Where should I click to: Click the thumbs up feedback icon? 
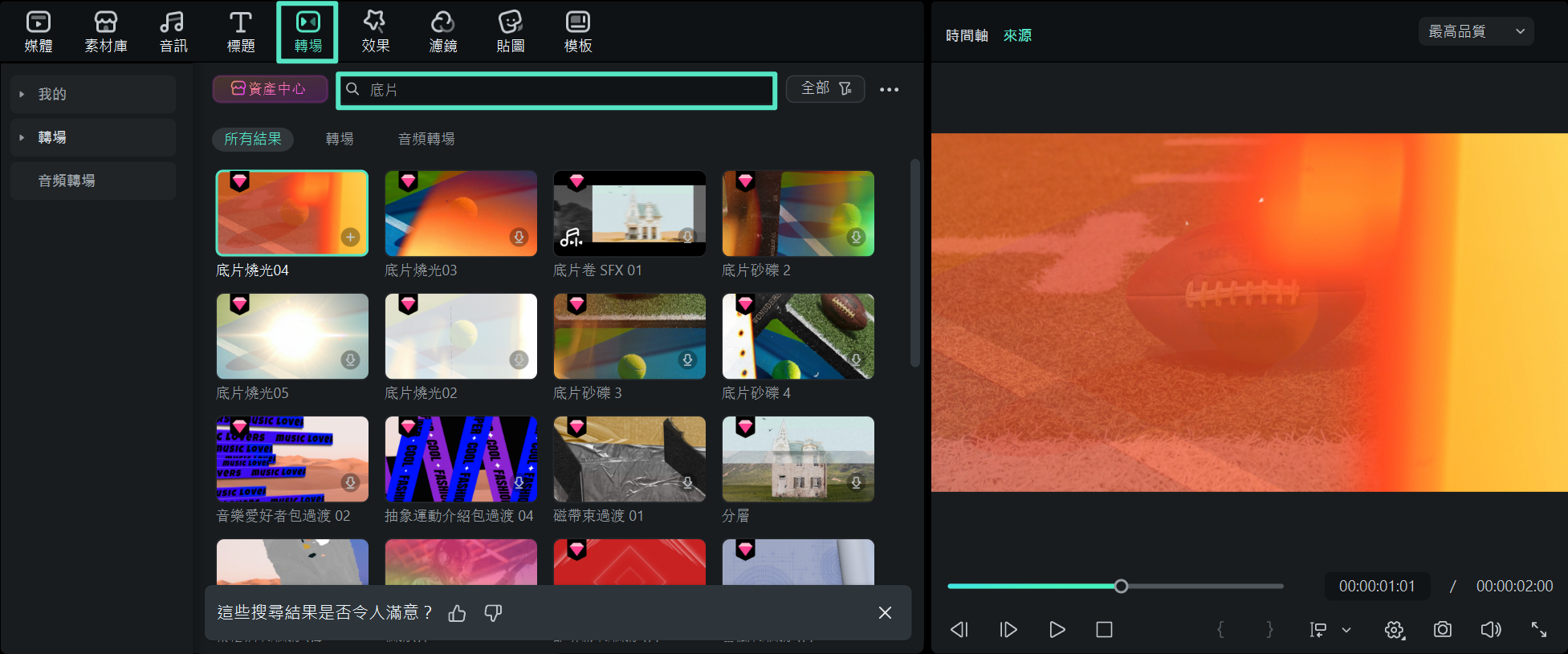click(457, 613)
